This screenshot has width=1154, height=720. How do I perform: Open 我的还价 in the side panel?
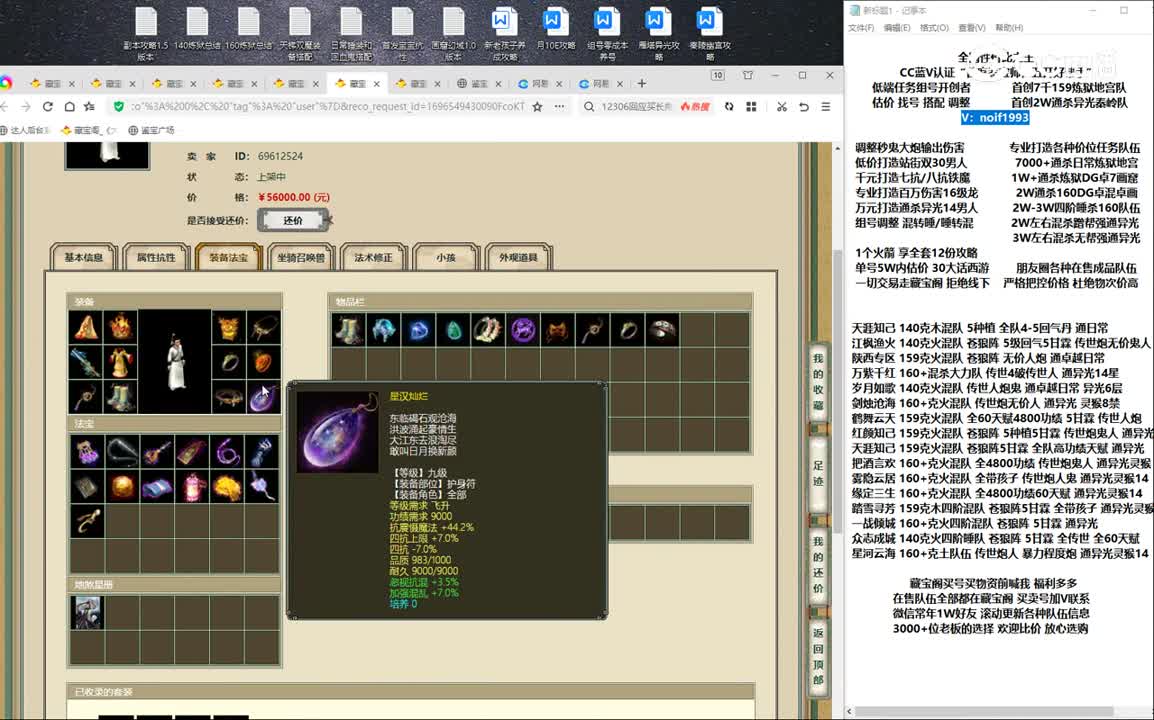coord(818,565)
